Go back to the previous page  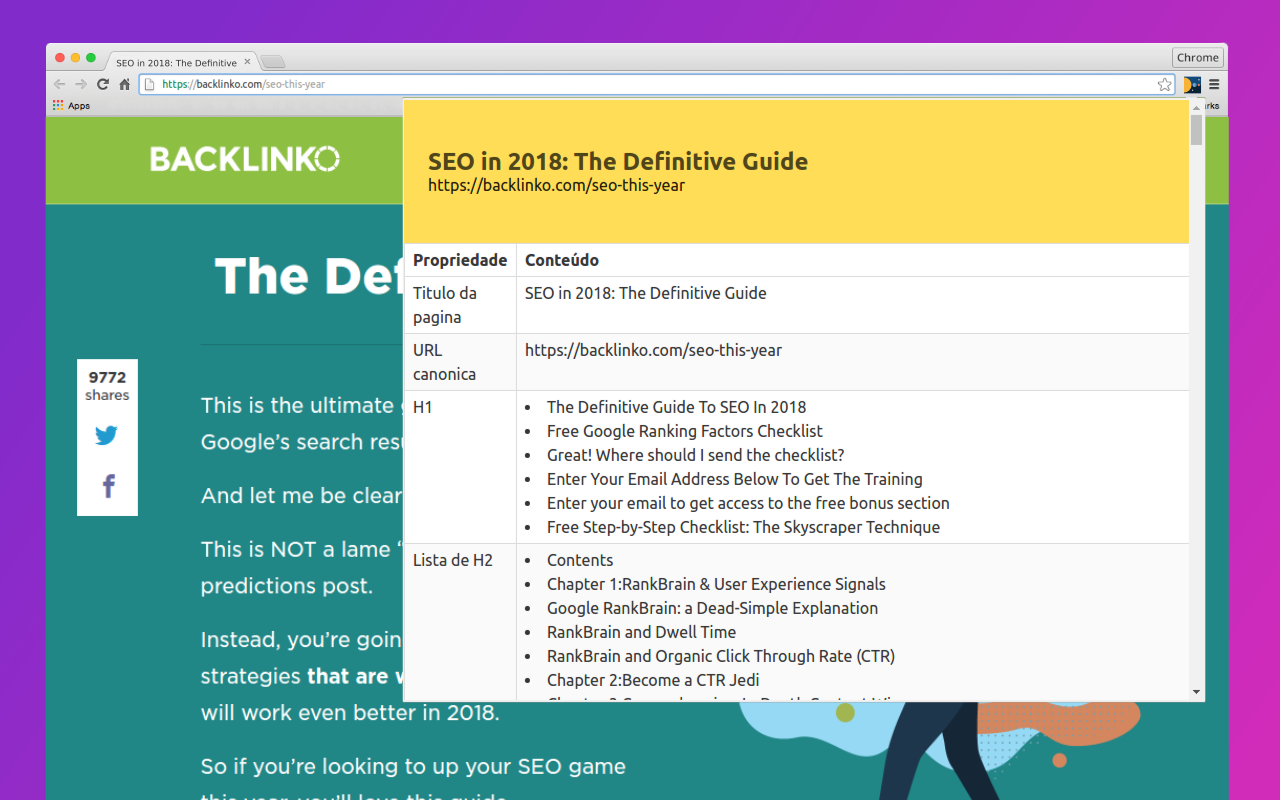[59, 85]
